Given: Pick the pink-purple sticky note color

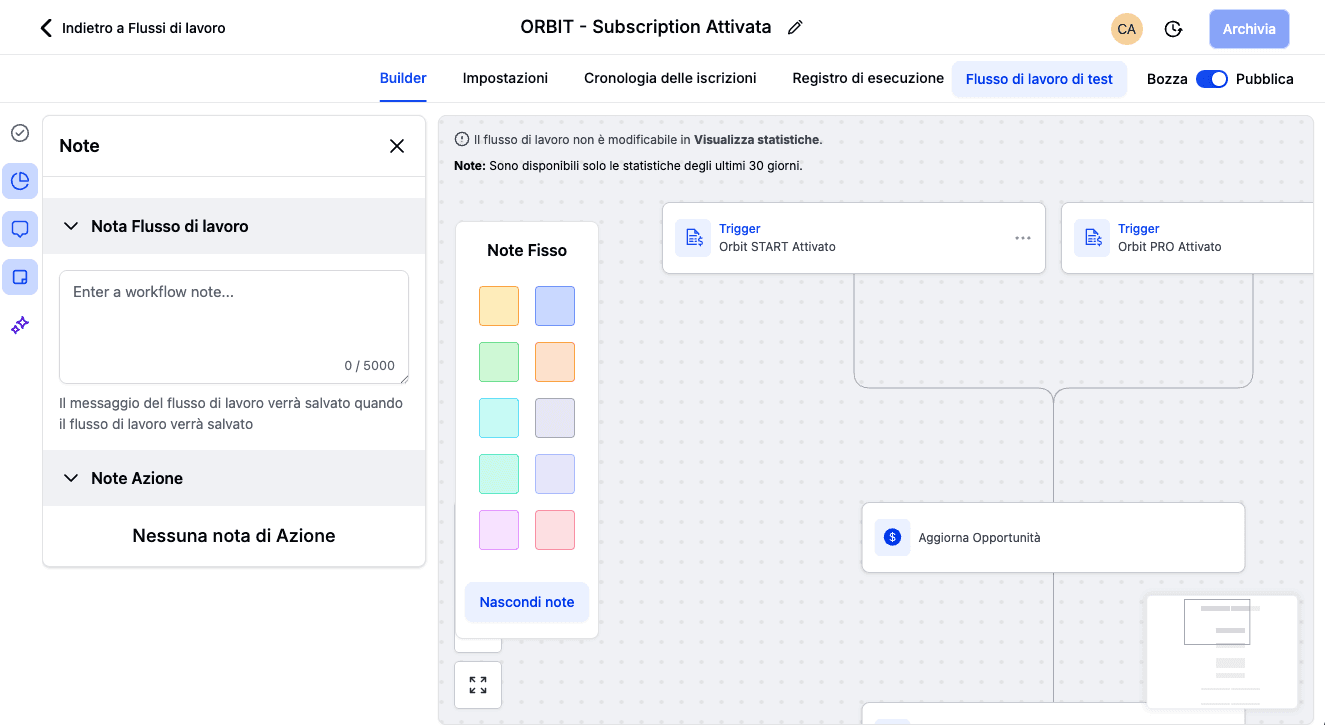Looking at the screenshot, I should coord(499,530).
